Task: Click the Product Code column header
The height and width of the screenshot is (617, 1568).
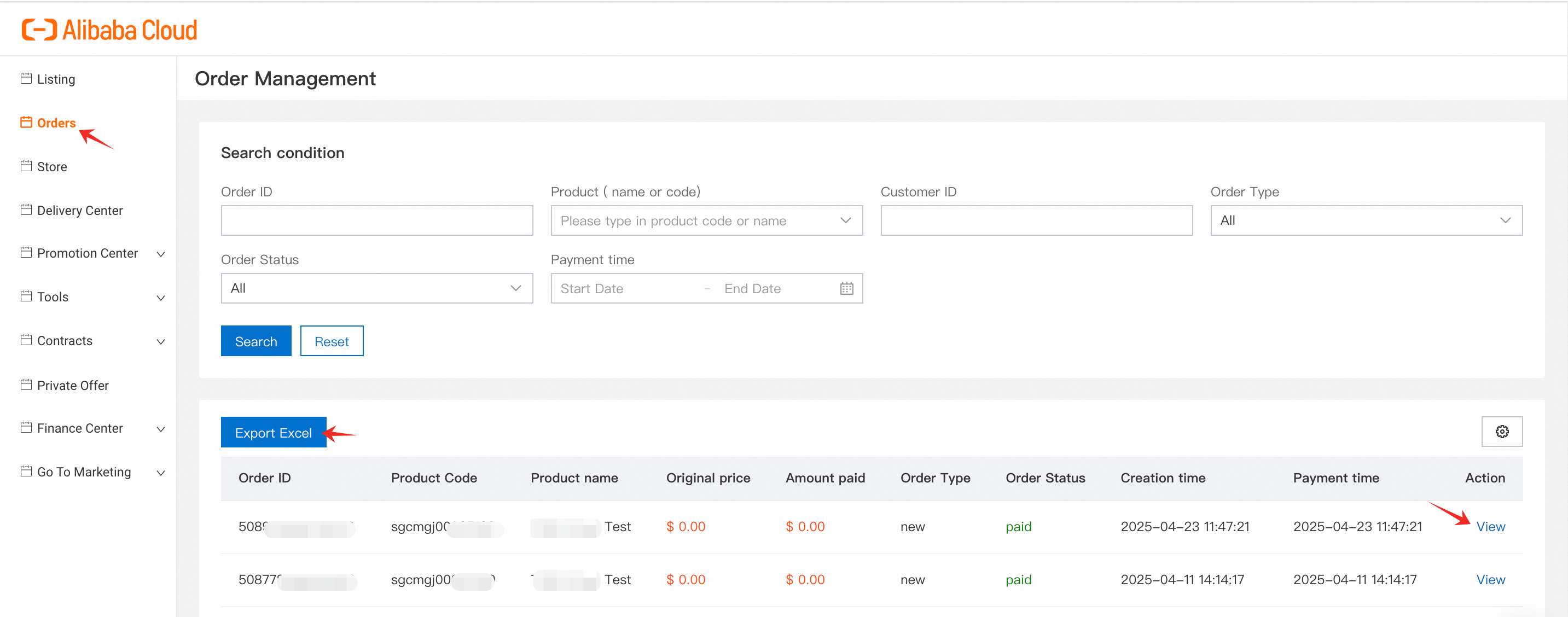Action: (x=433, y=478)
